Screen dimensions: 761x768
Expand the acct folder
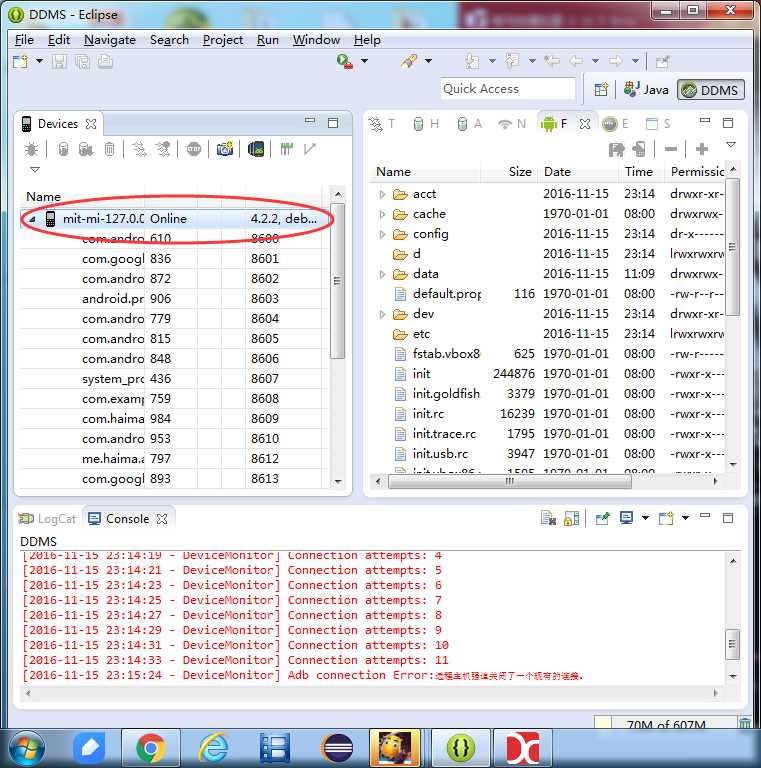pyautogui.click(x=382, y=194)
